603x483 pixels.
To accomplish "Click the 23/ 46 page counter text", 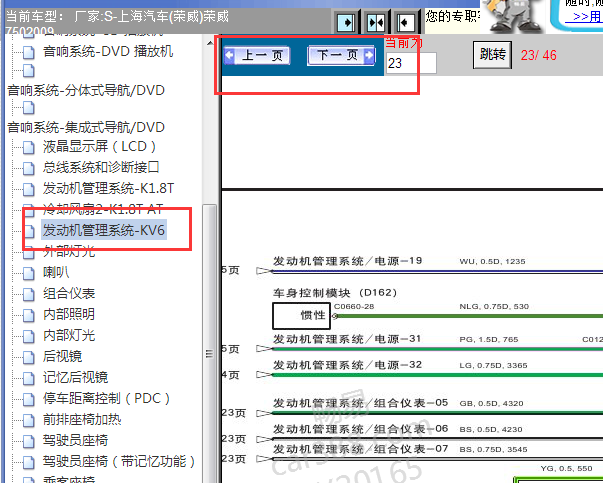I will point(538,55).
